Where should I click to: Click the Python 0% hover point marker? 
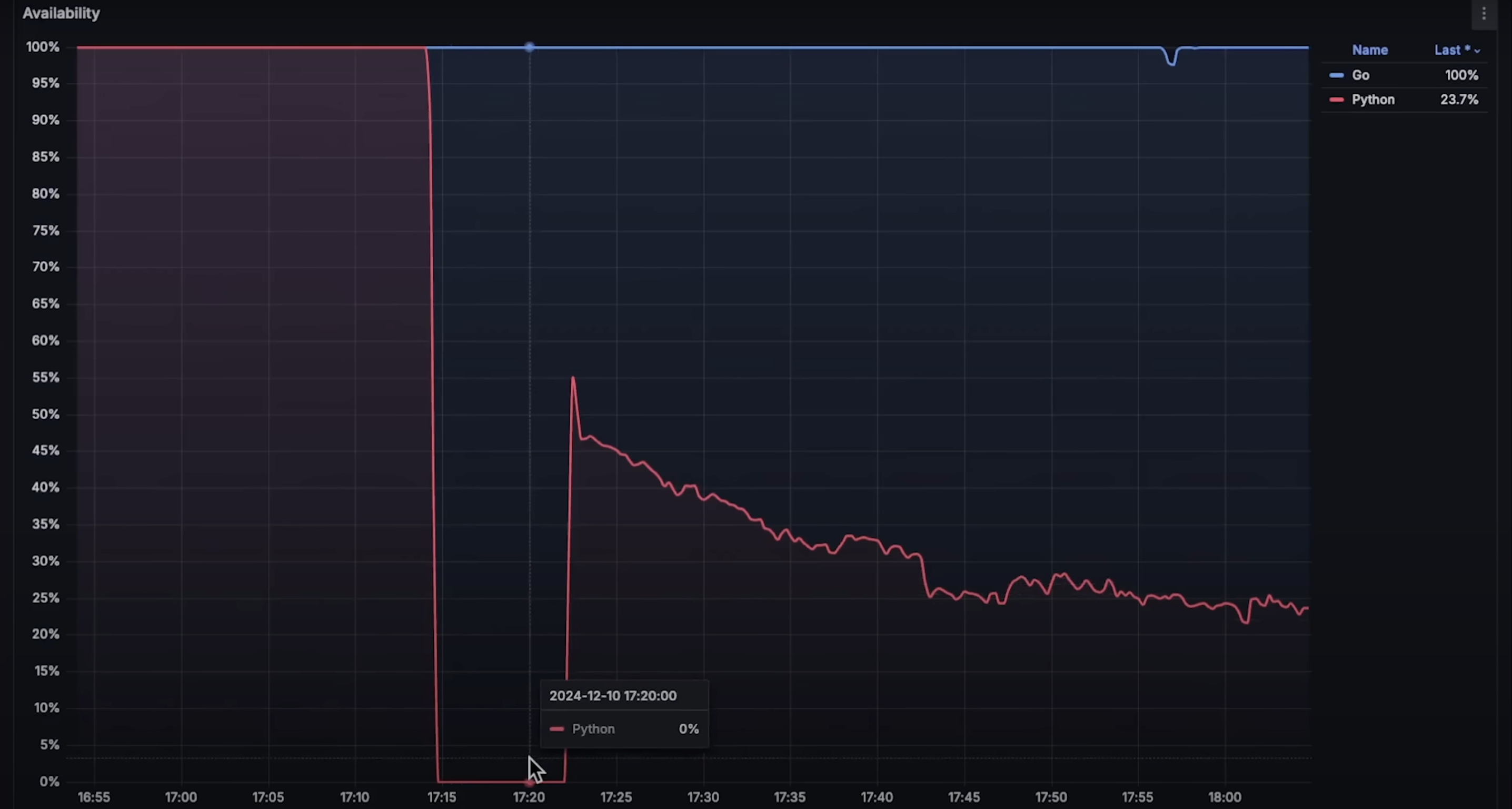tap(529, 782)
